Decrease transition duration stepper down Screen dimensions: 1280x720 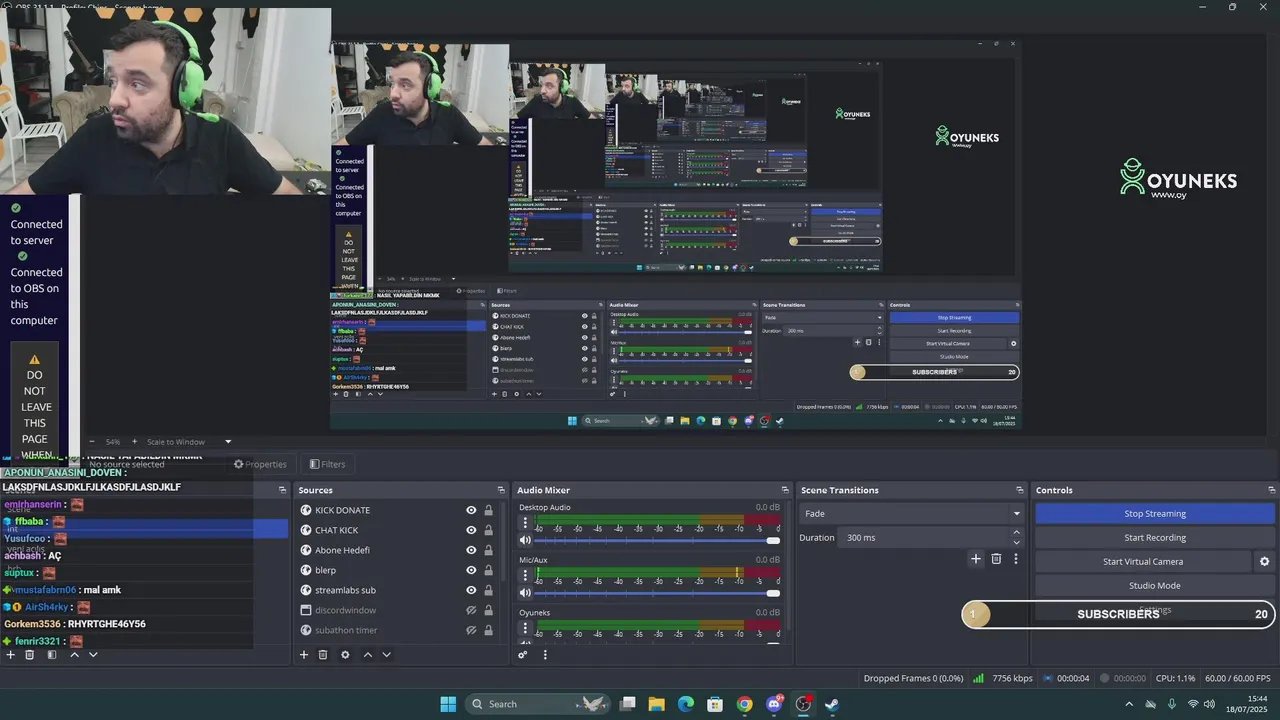pyautogui.click(x=1017, y=542)
